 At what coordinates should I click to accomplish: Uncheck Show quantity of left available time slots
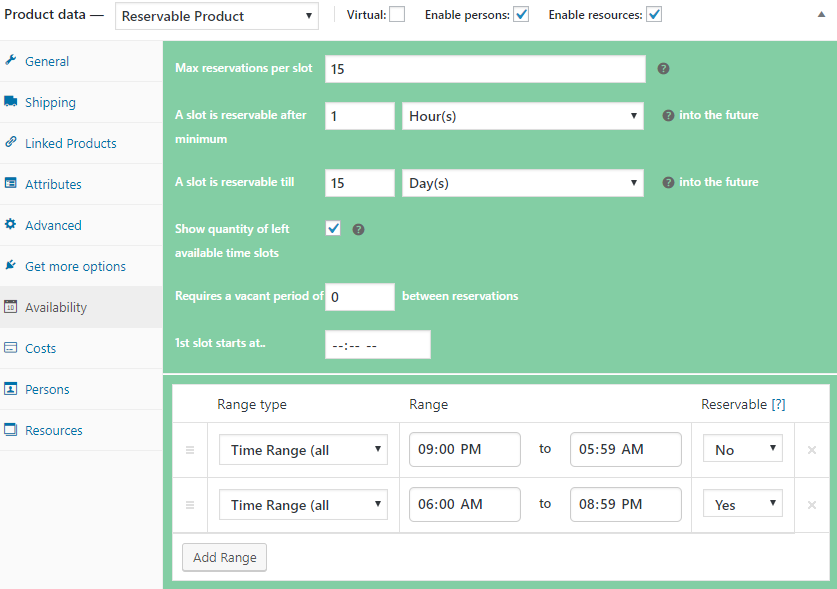pos(334,229)
